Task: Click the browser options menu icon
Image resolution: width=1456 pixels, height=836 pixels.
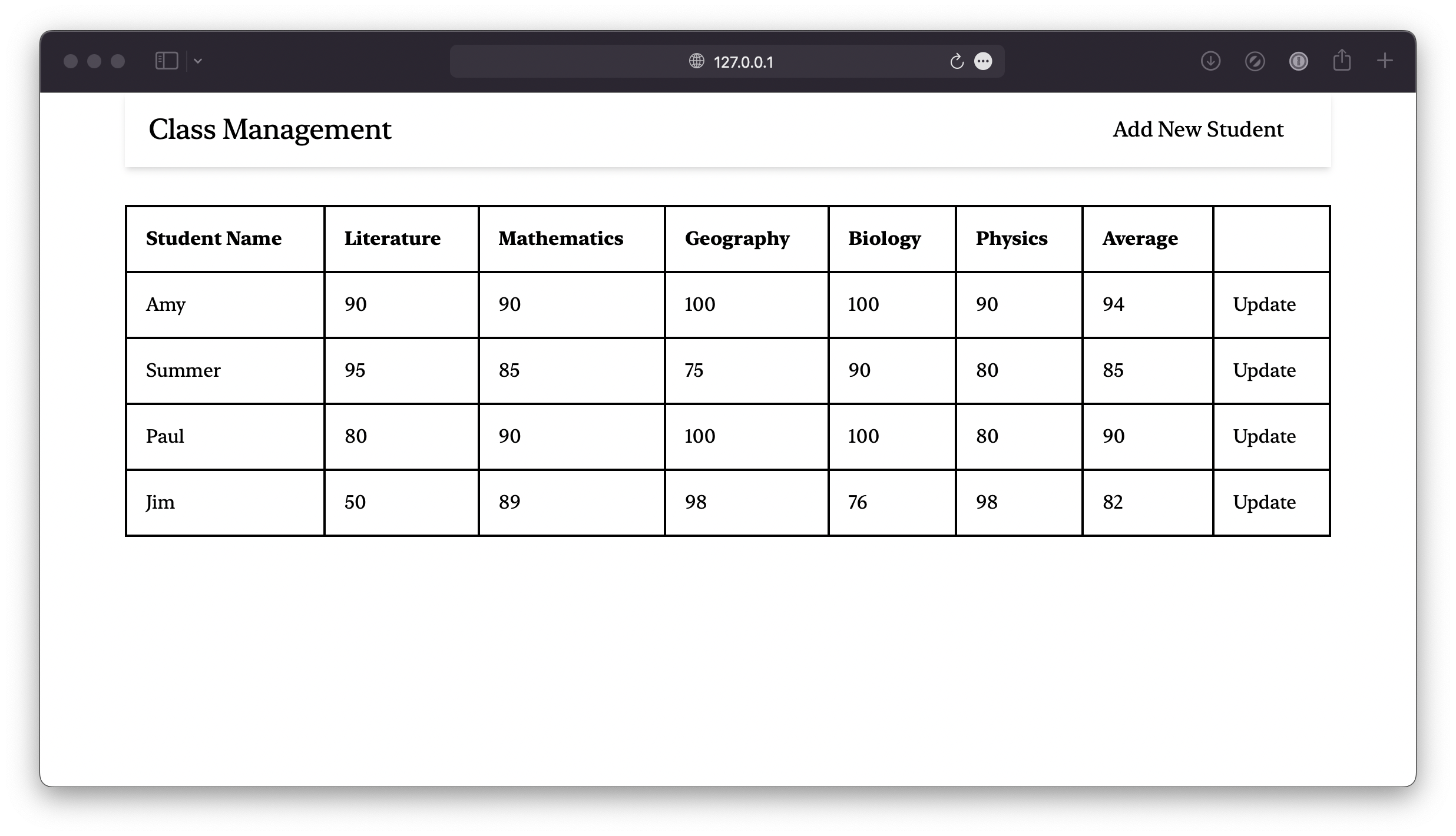Action: [983, 61]
